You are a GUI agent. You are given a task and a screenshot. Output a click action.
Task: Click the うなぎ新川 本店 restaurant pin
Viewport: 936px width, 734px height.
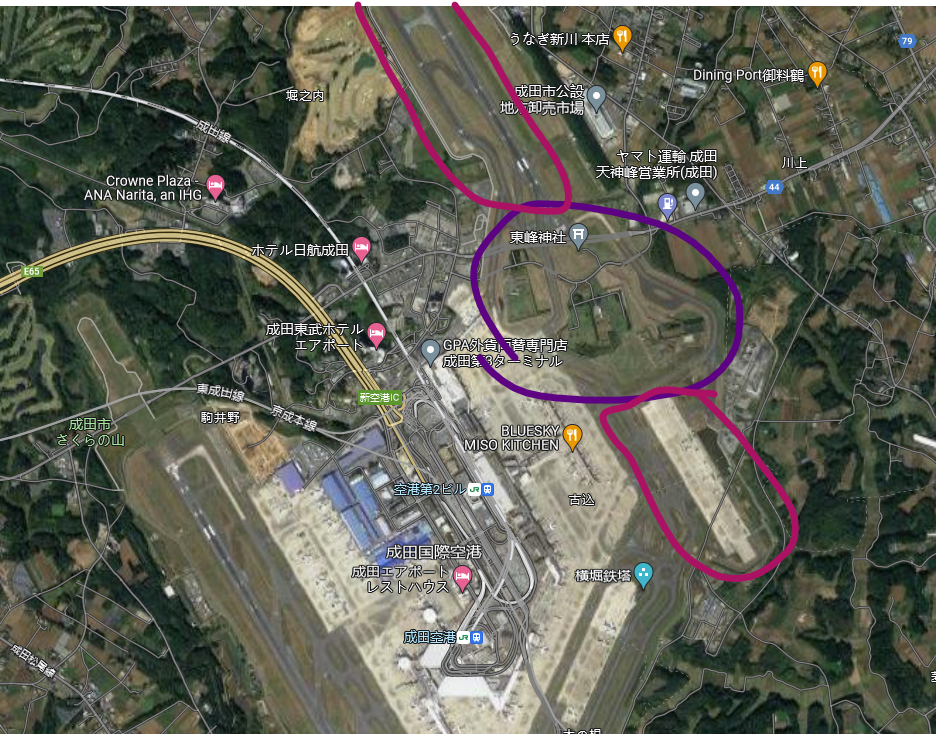[x=623, y=38]
